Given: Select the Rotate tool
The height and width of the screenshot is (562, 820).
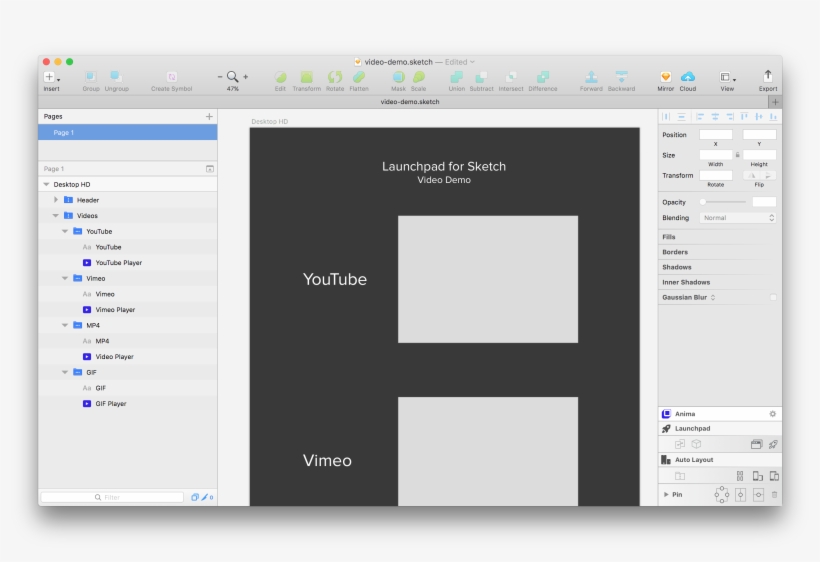Looking at the screenshot, I should point(335,77).
